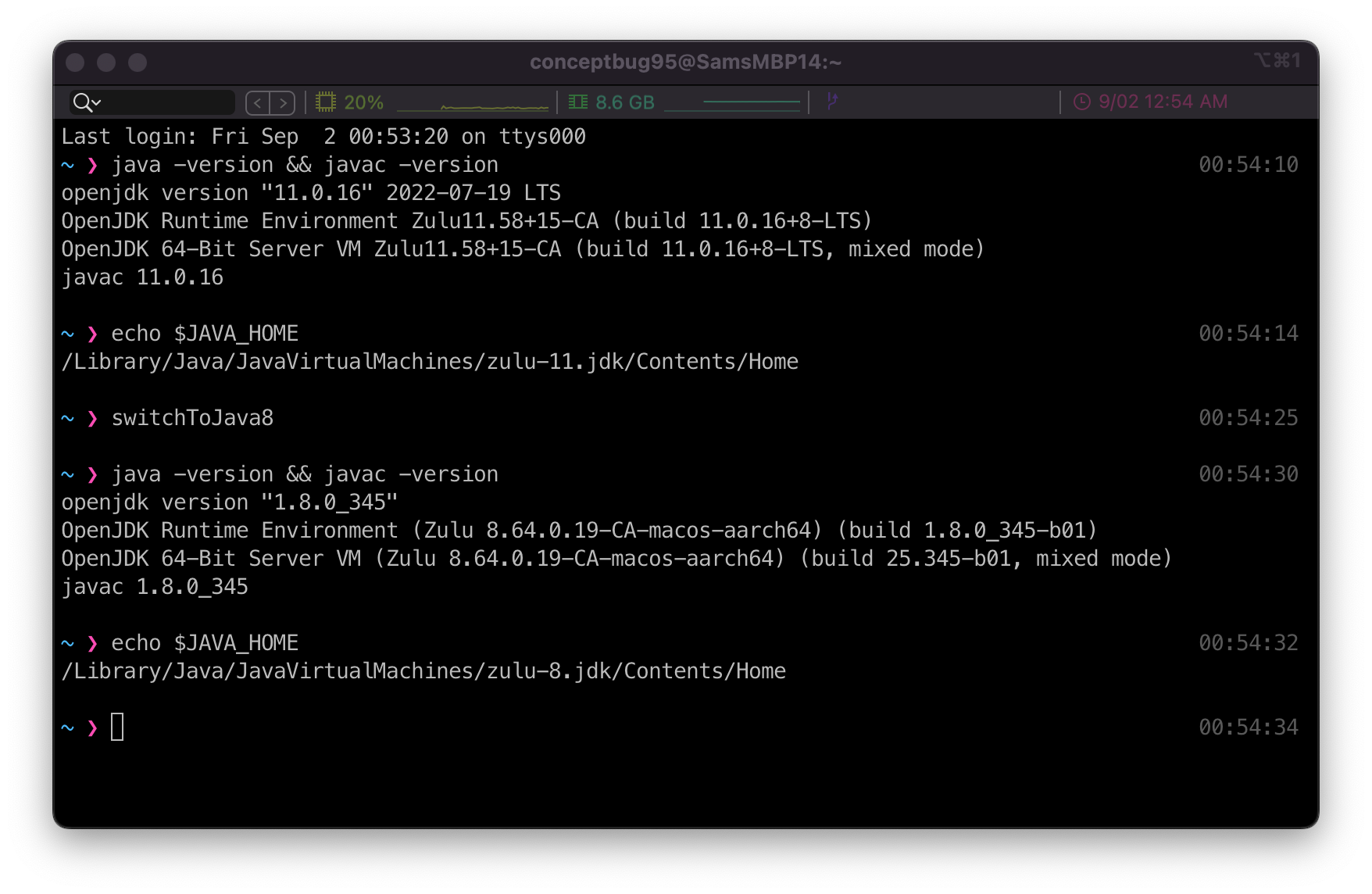Click the clock icon in status bar
The image size is (1372, 894).
click(1082, 102)
